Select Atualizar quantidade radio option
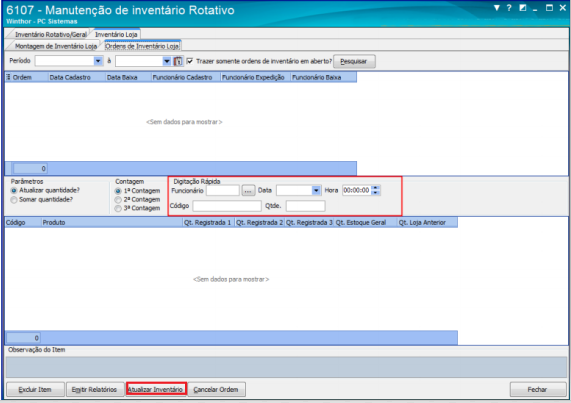Viewport: 571px width, 403px height. [14, 190]
